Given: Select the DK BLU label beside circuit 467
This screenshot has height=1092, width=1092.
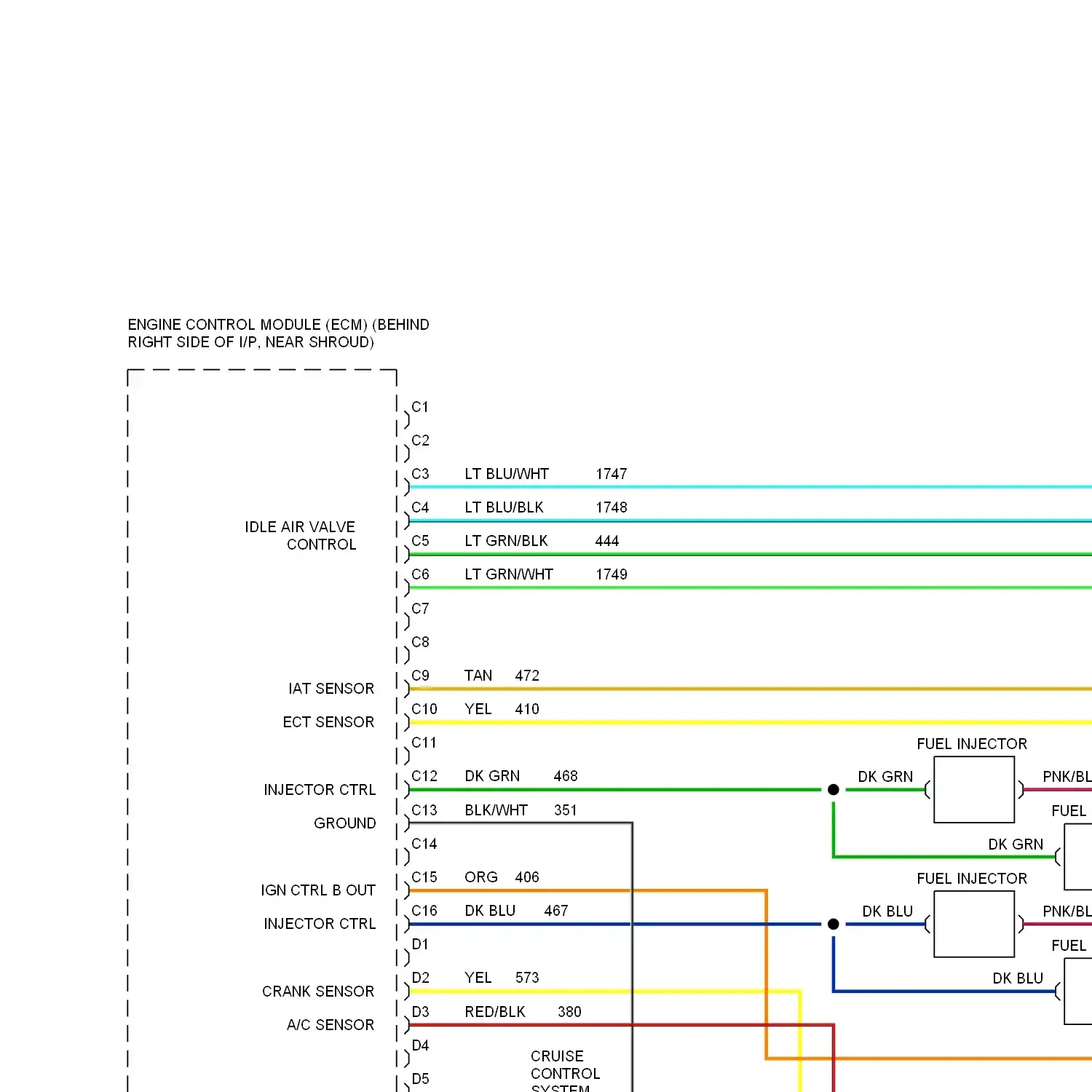Looking at the screenshot, I should coord(490,911).
